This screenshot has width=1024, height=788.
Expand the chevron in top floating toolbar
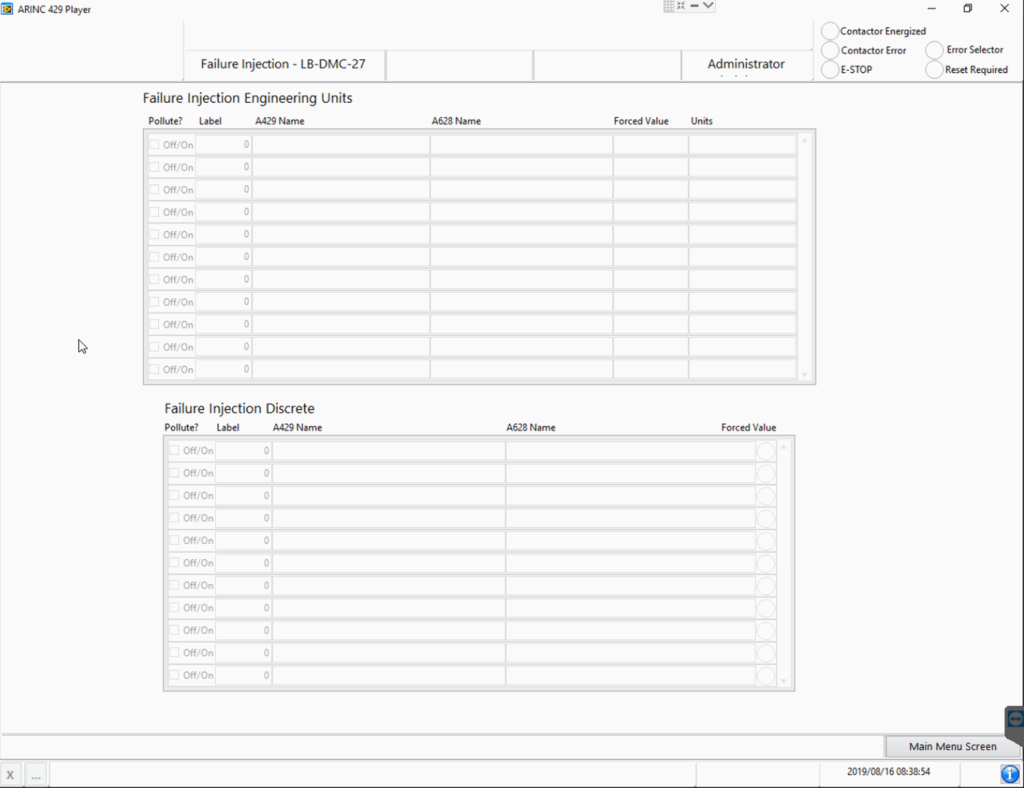click(x=708, y=6)
